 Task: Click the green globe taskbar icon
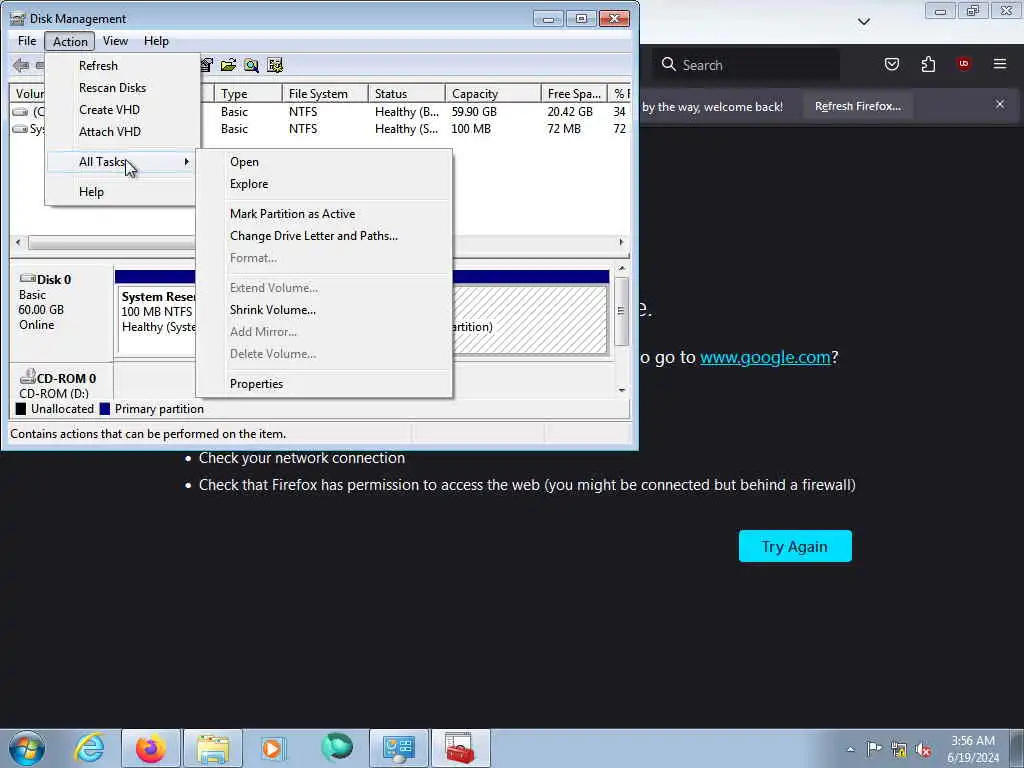(x=337, y=747)
